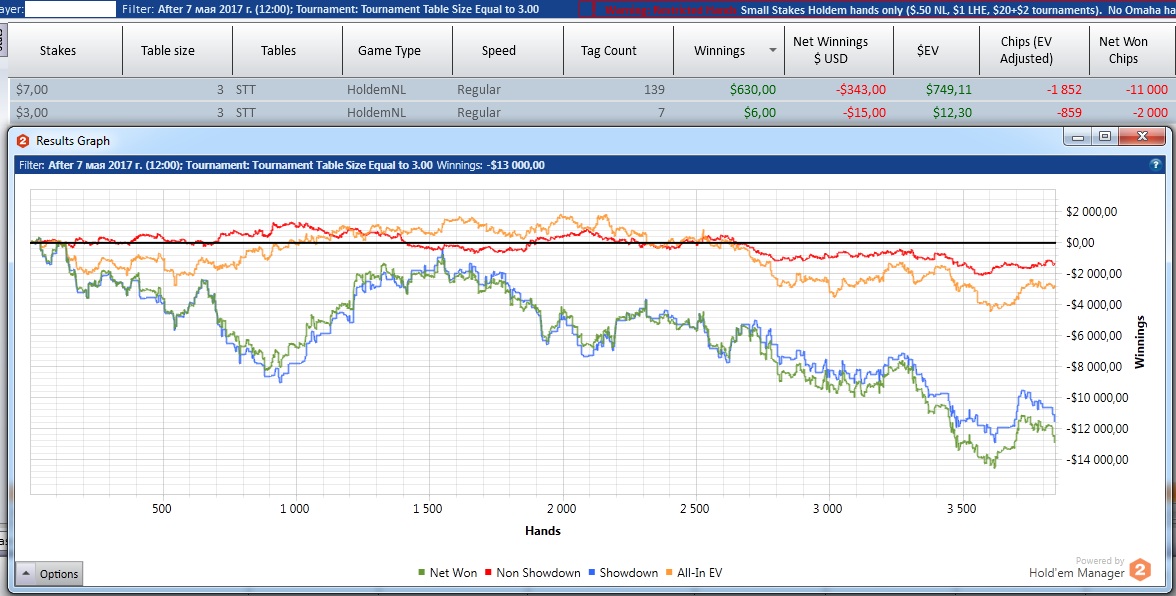Click the Winnings column sort arrow
Screen dimensions: 1176x596
(x=772, y=51)
